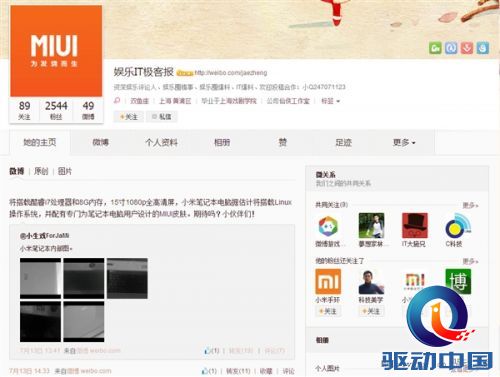Click the 私信 private message button
This screenshot has height=377, width=500.
[x=162, y=117]
